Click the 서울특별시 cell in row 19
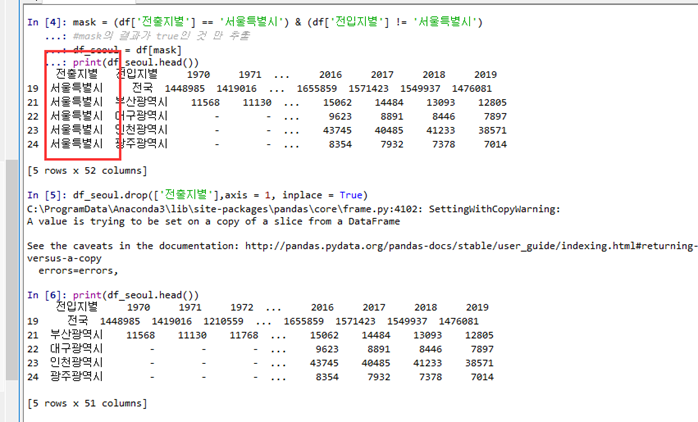698x422 pixels. pyautogui.click(x=77, y=88)
